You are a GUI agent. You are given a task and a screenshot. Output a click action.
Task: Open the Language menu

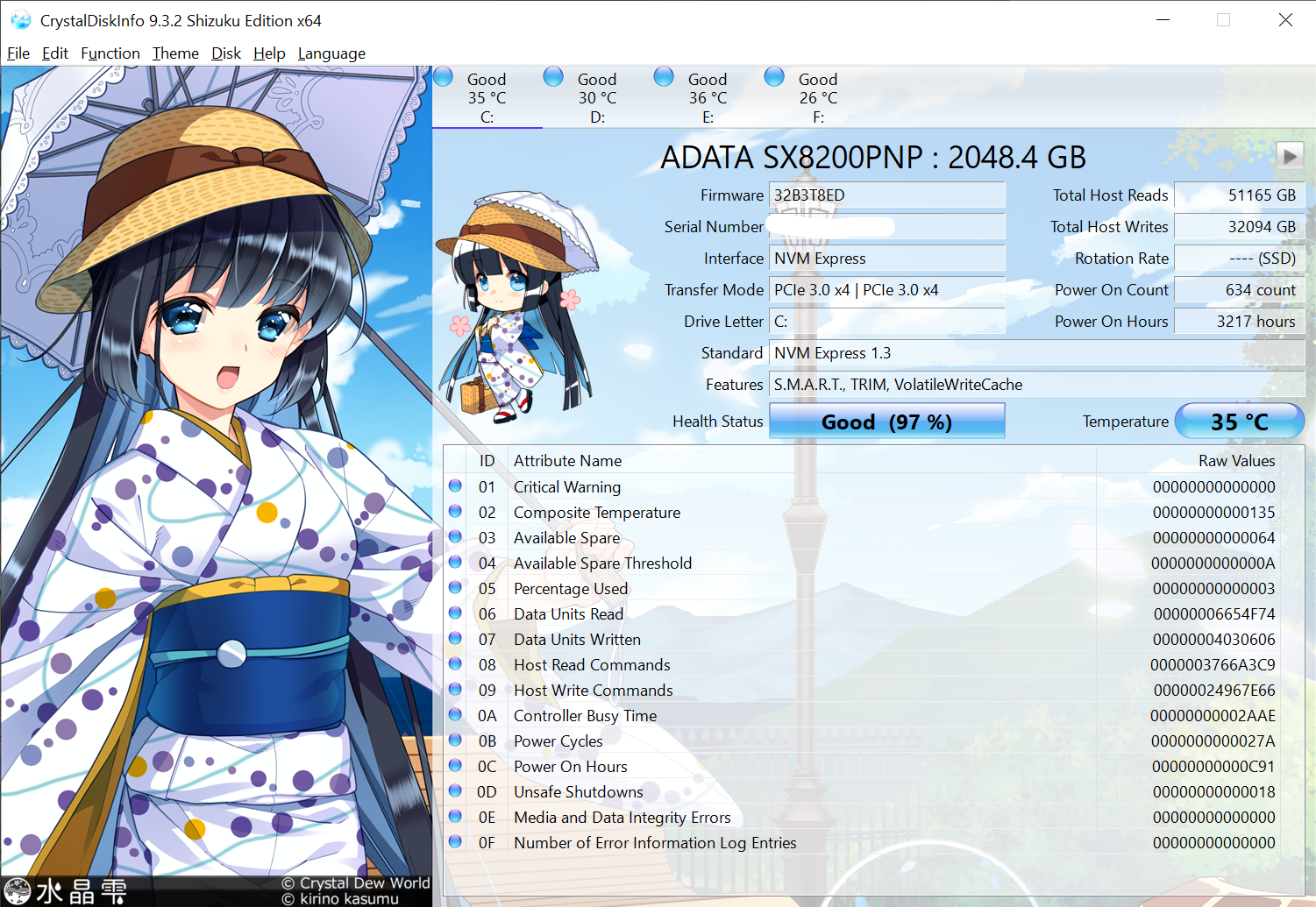tap(331, 53)
